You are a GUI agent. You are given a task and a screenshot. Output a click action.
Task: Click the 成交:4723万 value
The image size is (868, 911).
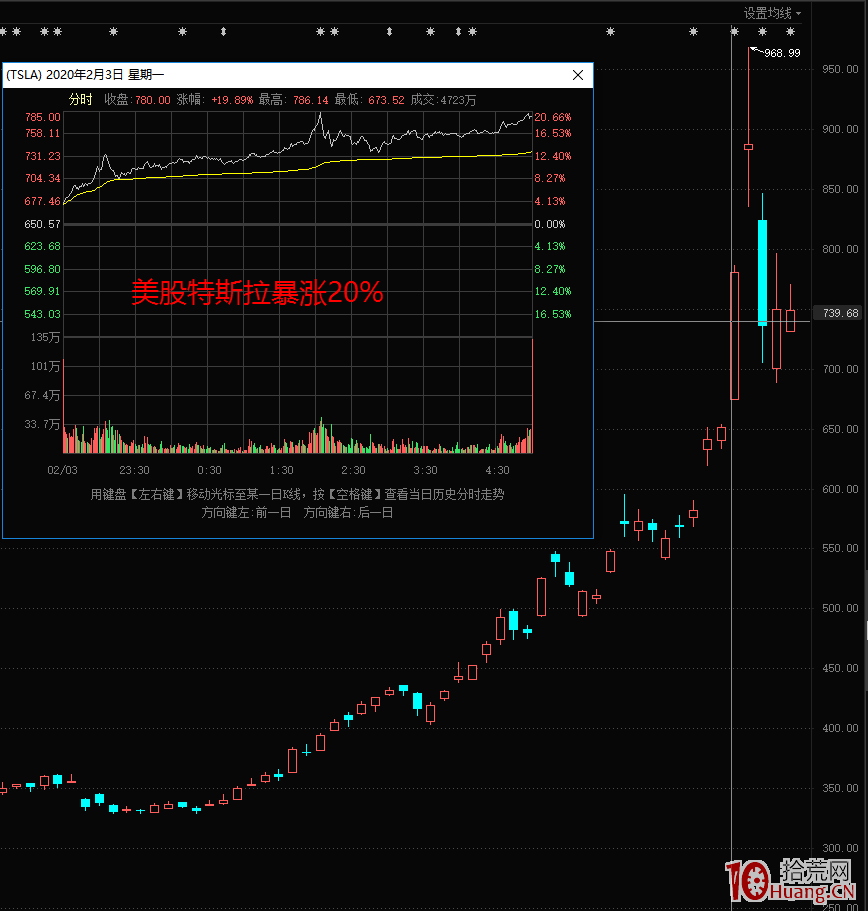pos(443,100)
